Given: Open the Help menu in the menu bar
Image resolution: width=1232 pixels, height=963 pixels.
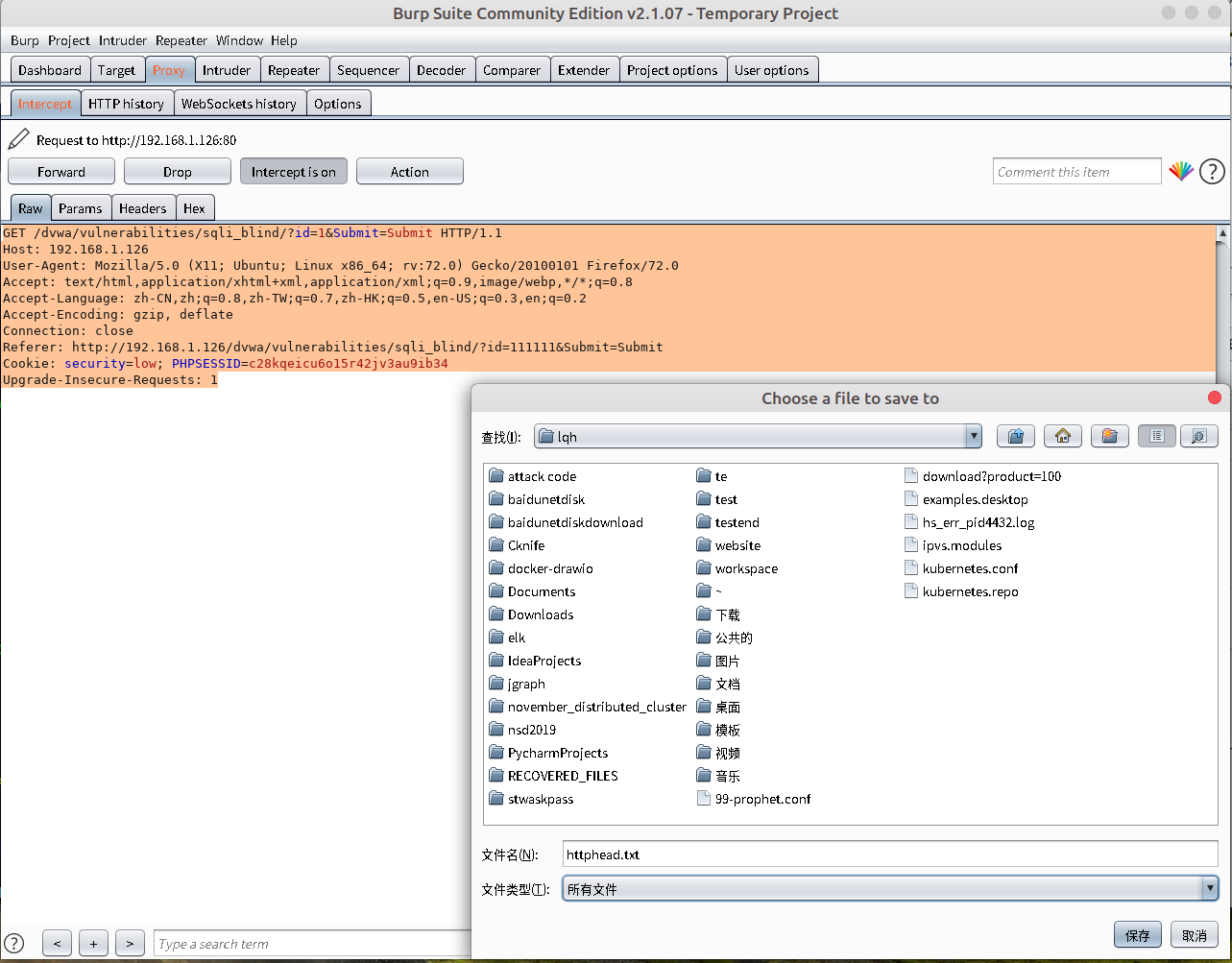Looking at the screenshot, I should tap(284, 40).
